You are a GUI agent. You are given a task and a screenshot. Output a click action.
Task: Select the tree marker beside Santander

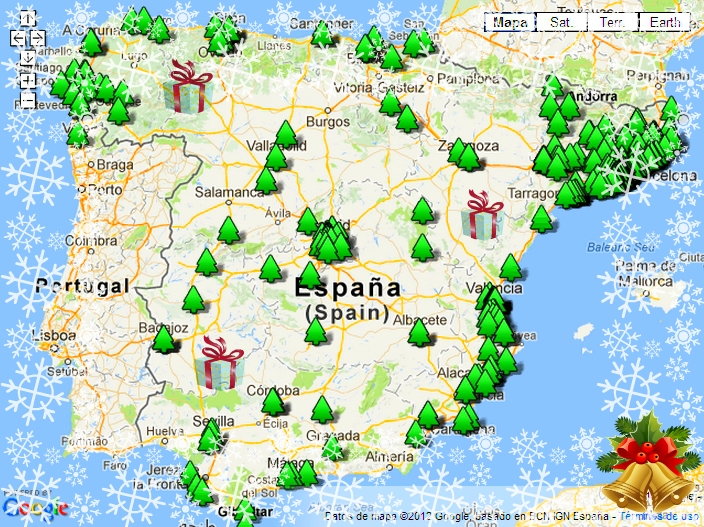click(x=322, y=34)
